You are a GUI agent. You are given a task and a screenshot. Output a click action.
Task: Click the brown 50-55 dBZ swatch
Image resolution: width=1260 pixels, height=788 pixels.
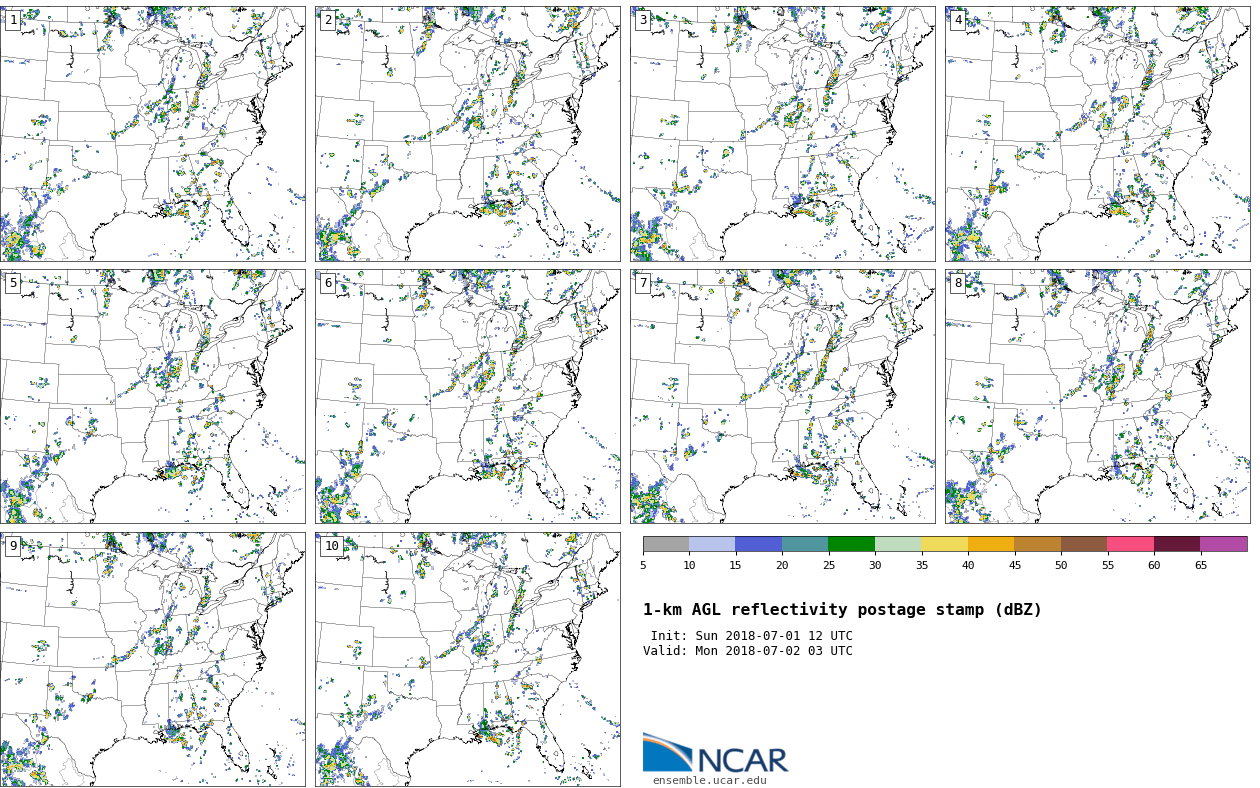[1084, 544]
